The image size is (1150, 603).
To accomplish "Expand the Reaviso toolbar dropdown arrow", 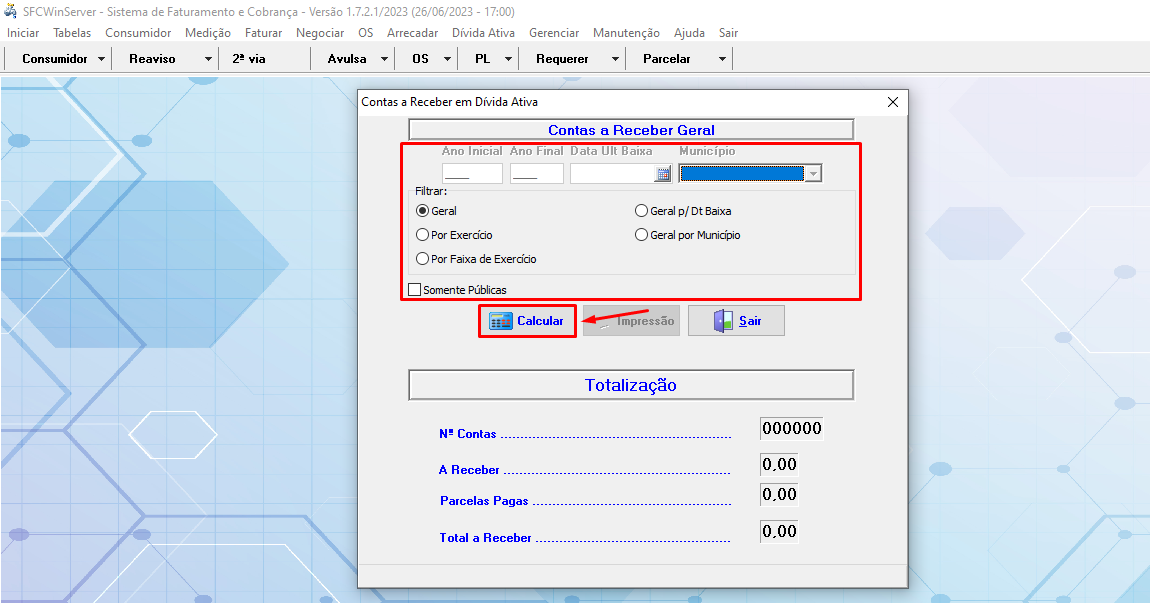I will (x=208, y=59).
